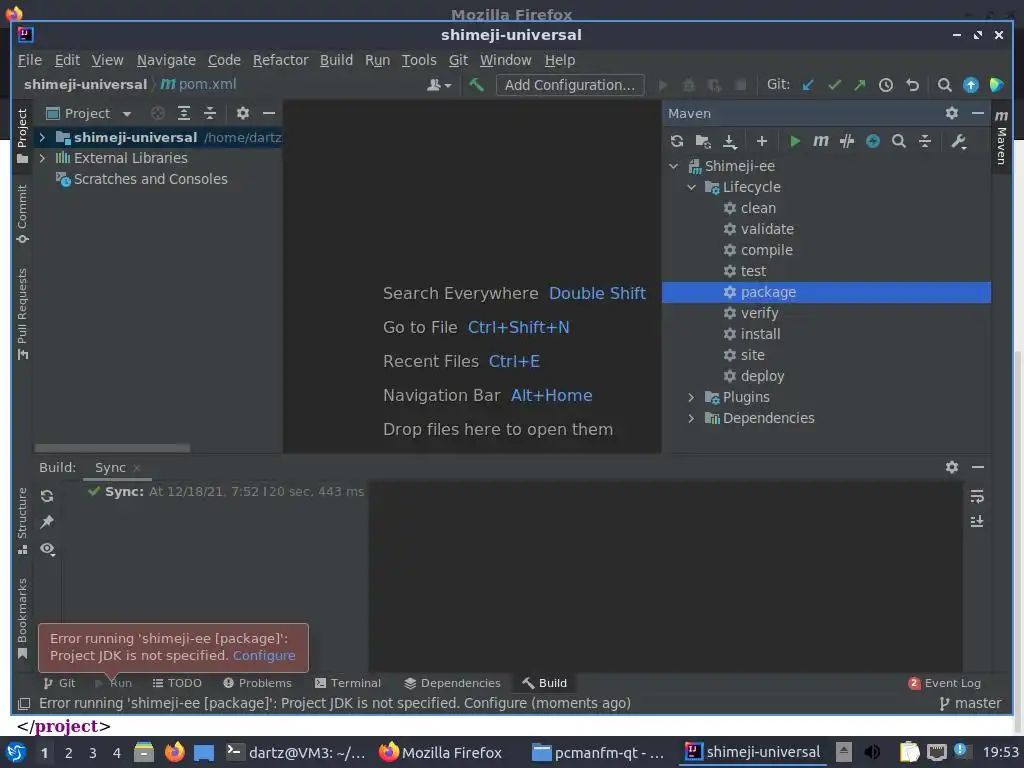Click Build project hammer icon
Image resolution: width=1024 pixels, height=768 pixels.
(x=476, y=84)
